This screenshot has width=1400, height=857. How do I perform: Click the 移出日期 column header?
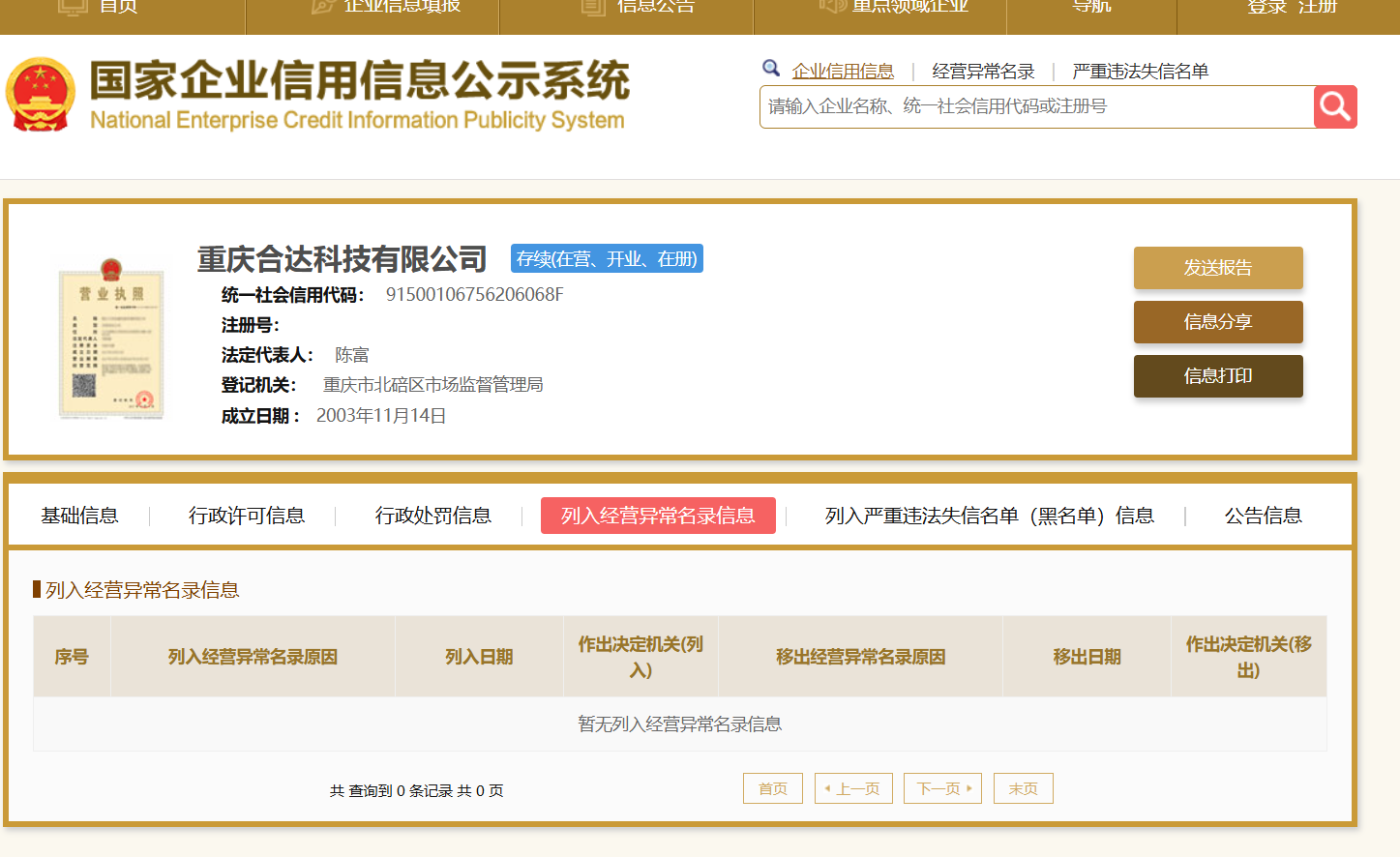coord(1087,657)
